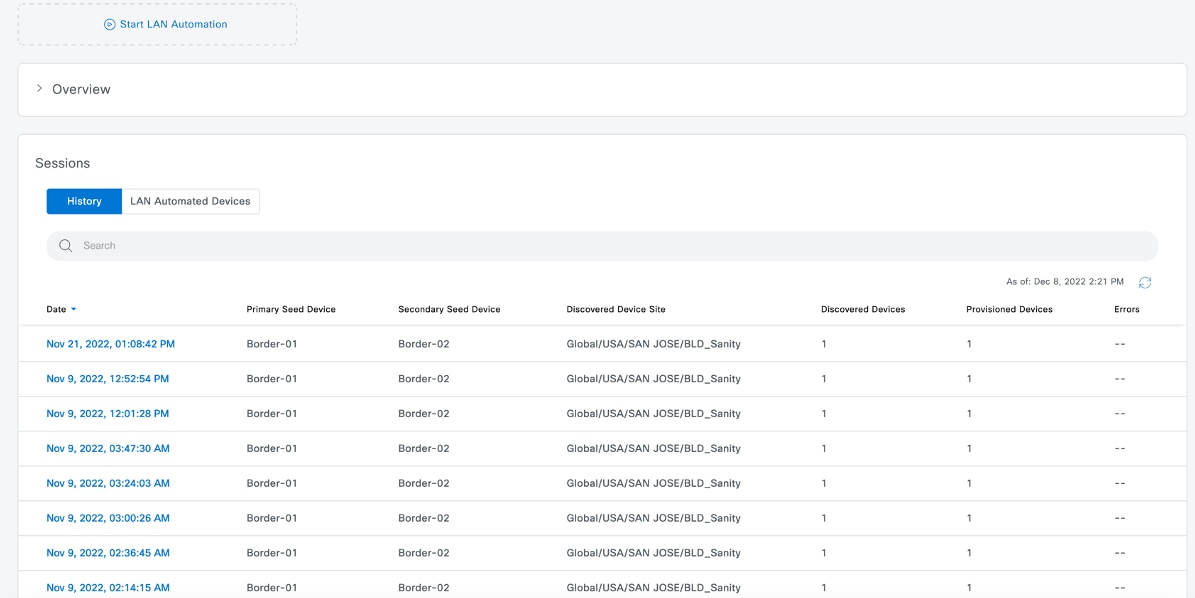Focus the Search input field

(x=602, y=245)
